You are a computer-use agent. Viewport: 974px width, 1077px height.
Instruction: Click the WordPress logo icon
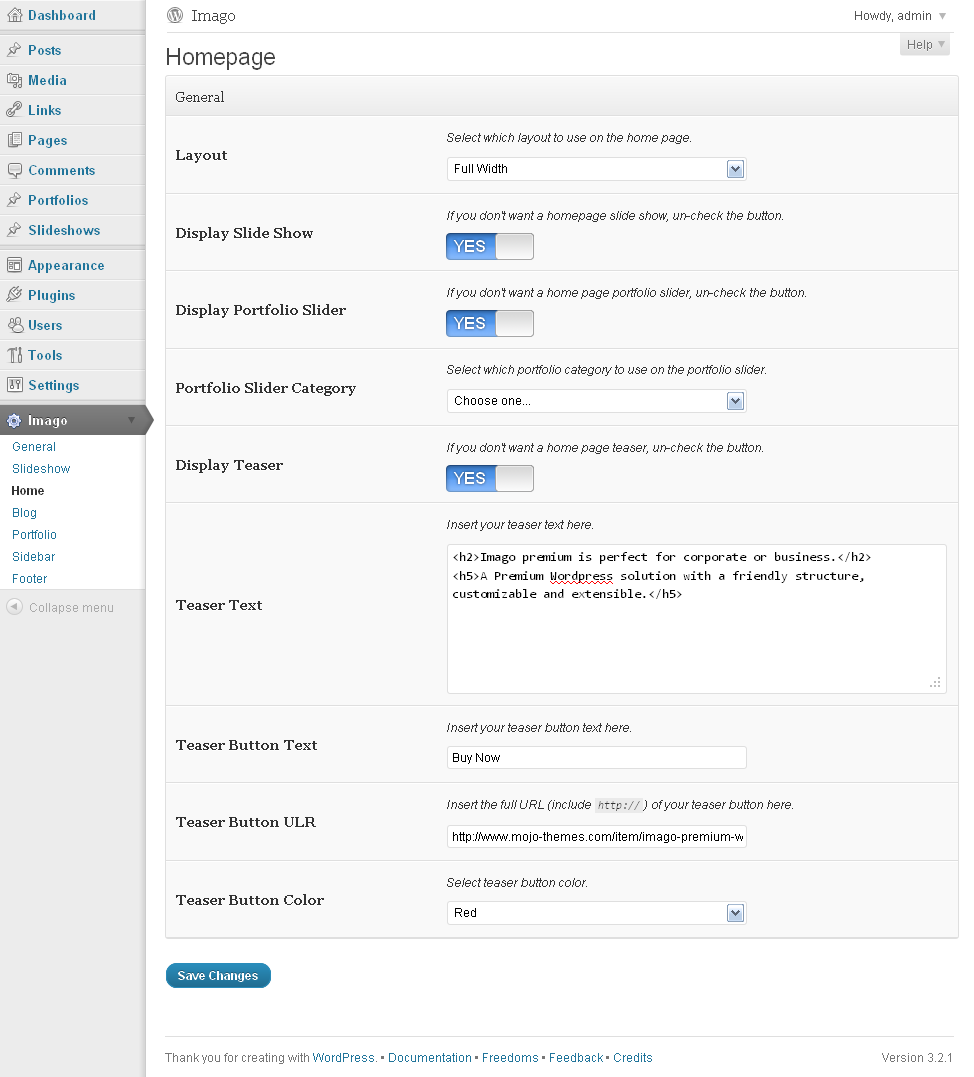[175, 15]
